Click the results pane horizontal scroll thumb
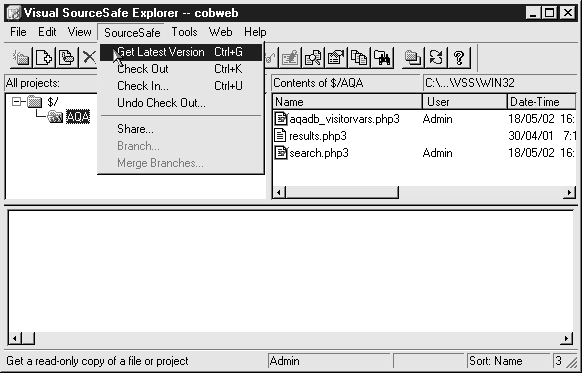This screenshot has width=582, height=373. pyautogui.click(x=28, y=338)
